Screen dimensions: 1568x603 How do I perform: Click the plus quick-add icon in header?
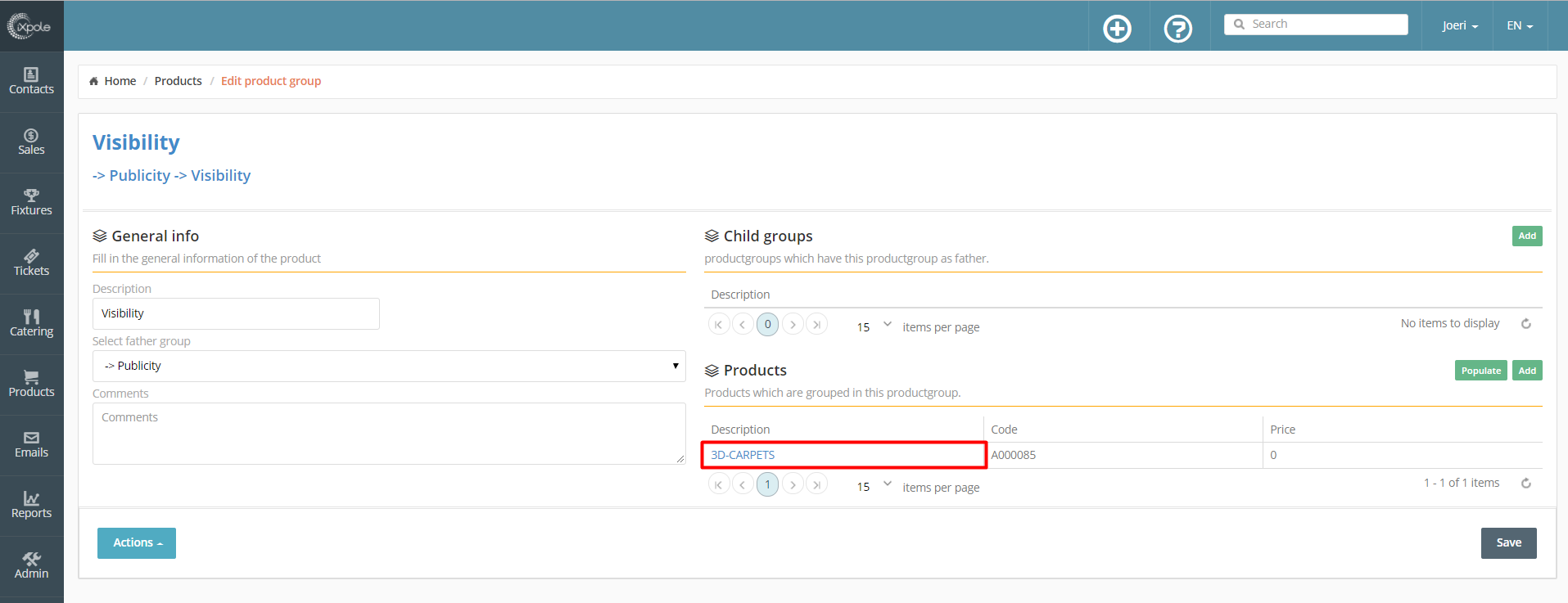tap(1117, 29)
